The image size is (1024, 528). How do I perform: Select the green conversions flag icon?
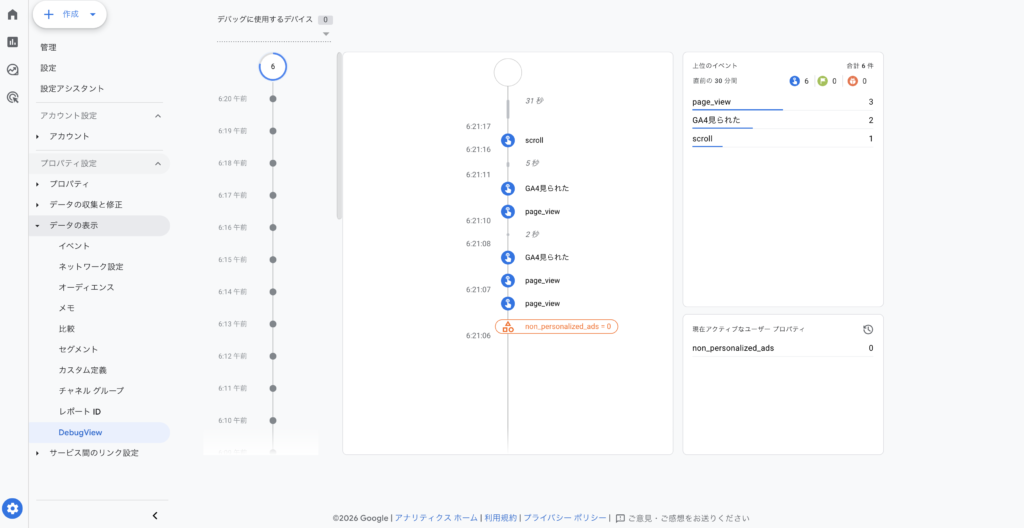click(822, 81)
